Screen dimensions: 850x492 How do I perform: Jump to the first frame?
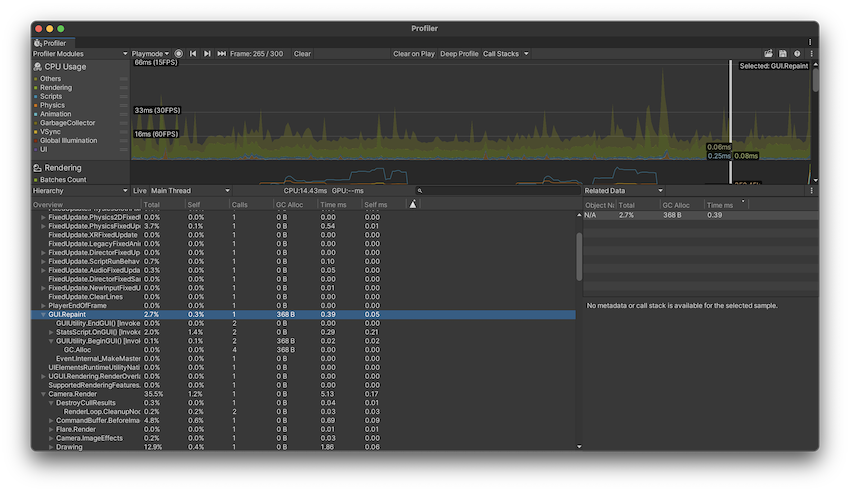coord(193,54)
